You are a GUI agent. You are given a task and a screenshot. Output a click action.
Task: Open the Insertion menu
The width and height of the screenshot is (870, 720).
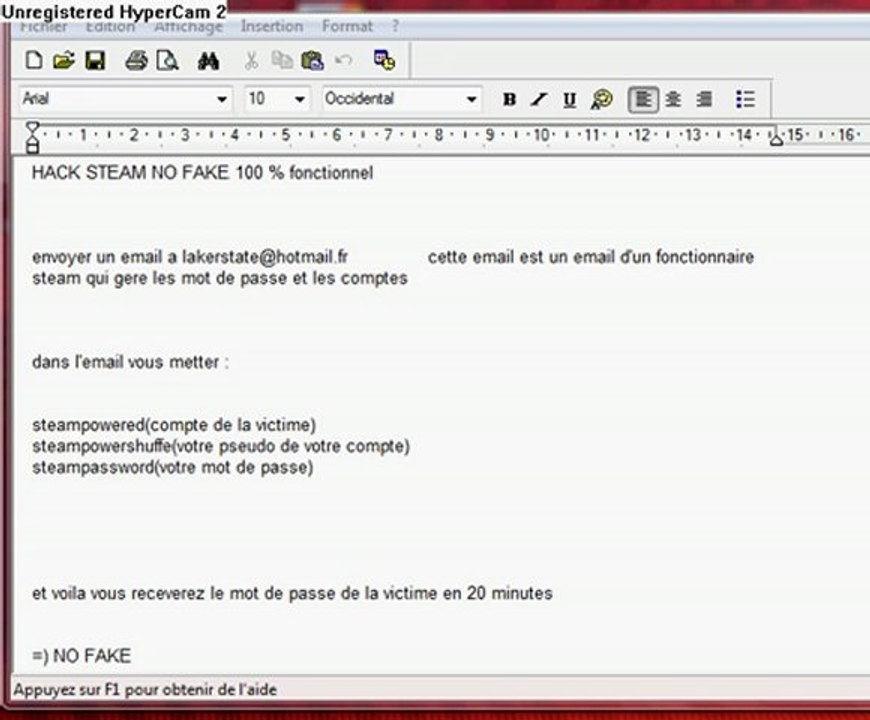tap(272, 26)
